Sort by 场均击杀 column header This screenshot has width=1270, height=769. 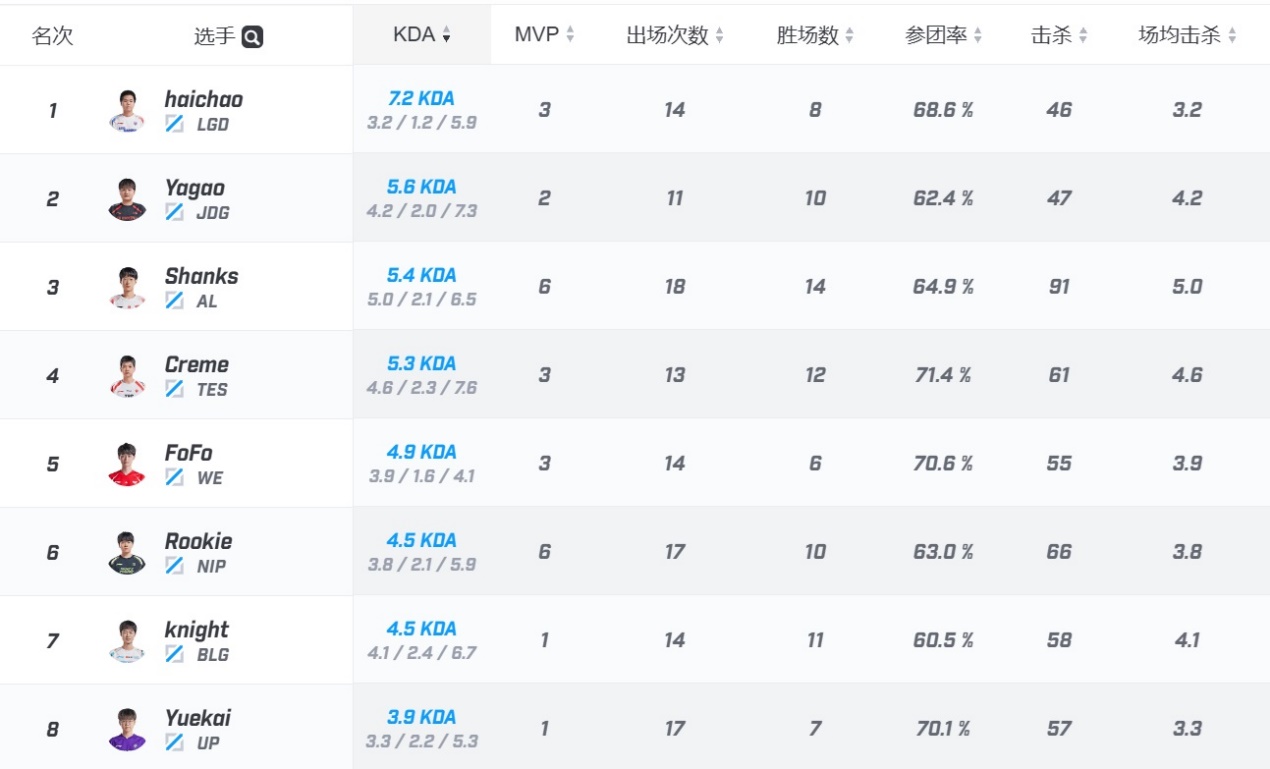click(1187, 36)
